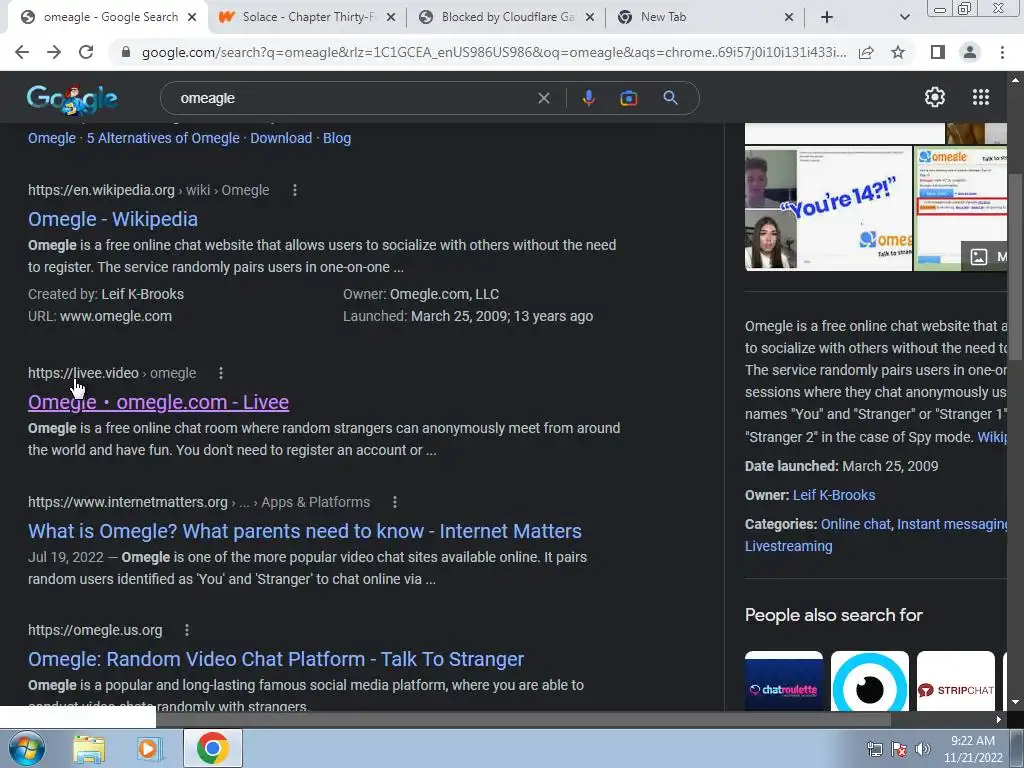The width and height of the screenshot is (1024, 768).
Task: Open the Omegle - Wikipedia result
Action: click(113, 219)
